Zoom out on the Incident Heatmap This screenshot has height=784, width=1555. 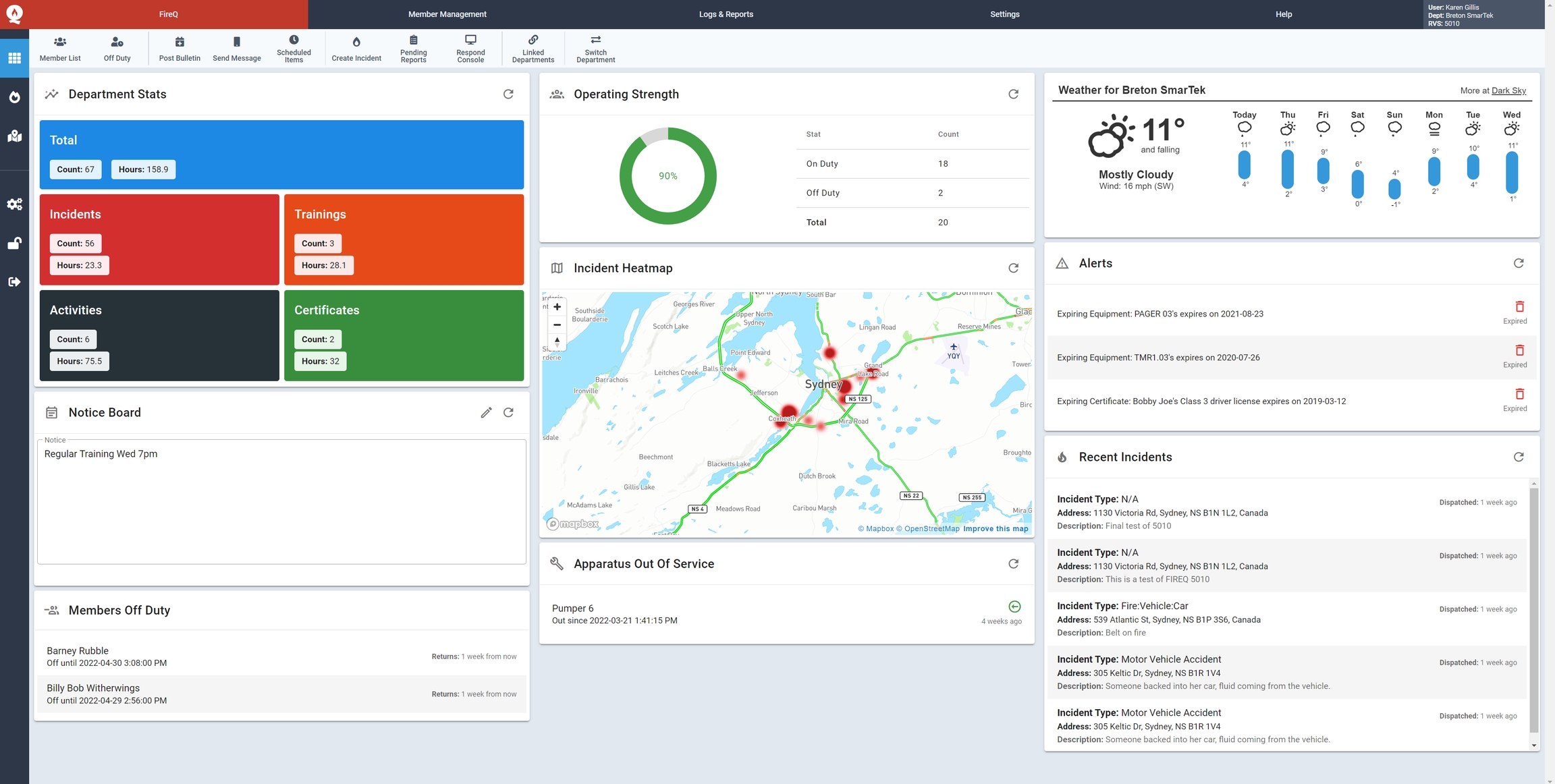(x=557, y=325)
